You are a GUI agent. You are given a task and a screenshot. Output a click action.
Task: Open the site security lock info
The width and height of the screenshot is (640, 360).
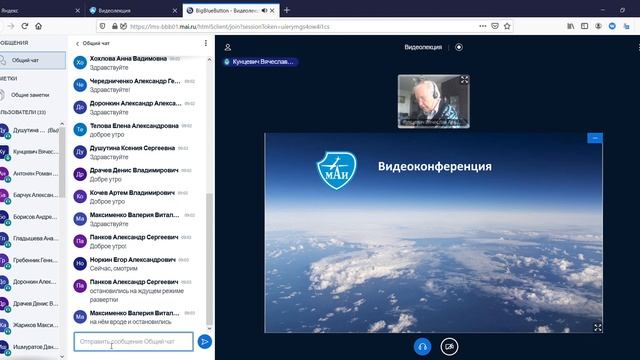(115, 27)
